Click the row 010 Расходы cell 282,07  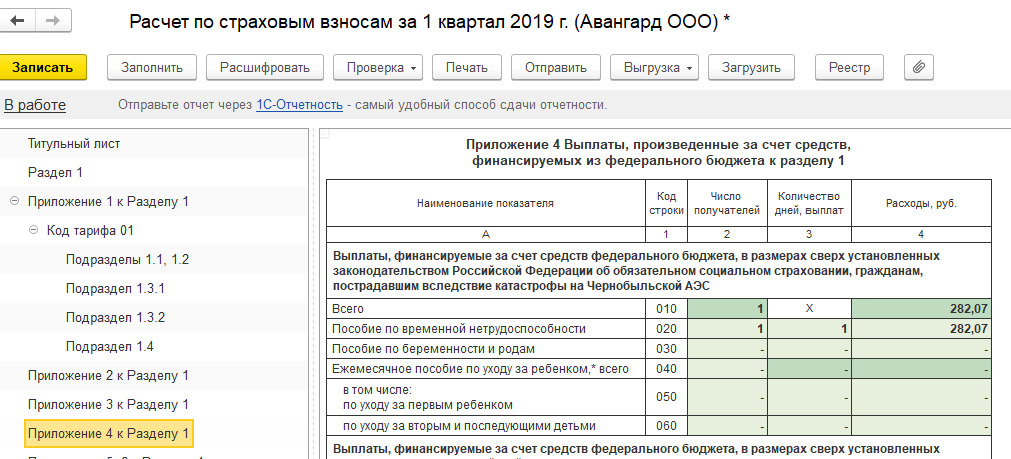(921, 309)
